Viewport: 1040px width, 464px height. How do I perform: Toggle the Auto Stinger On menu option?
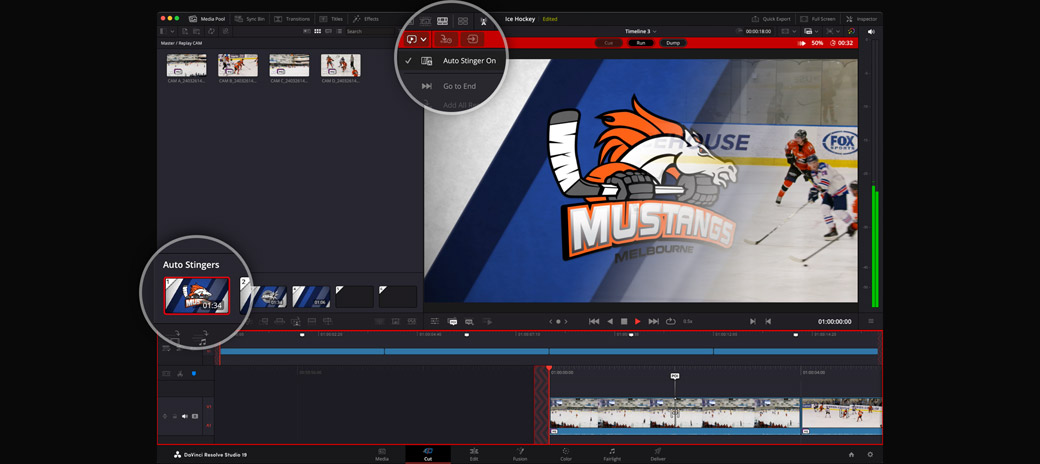(x=468, y=61)
